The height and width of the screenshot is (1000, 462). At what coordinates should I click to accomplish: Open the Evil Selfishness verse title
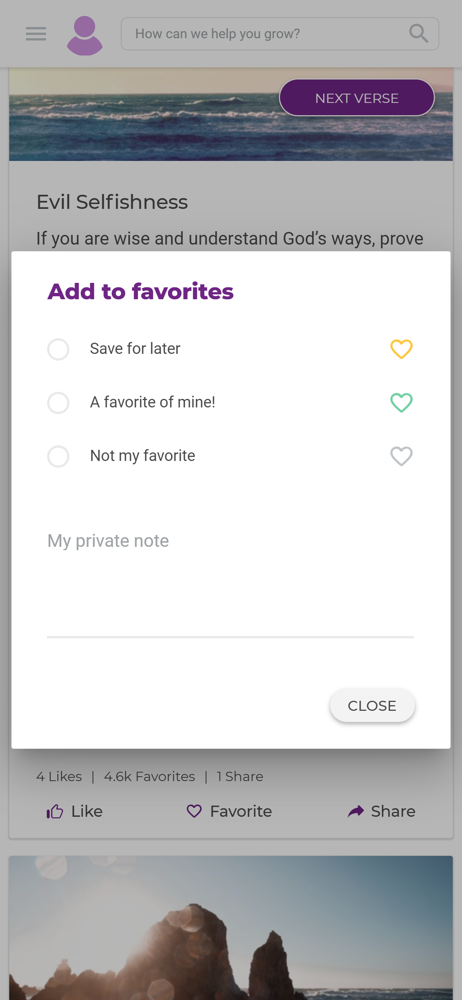[112, 202]
